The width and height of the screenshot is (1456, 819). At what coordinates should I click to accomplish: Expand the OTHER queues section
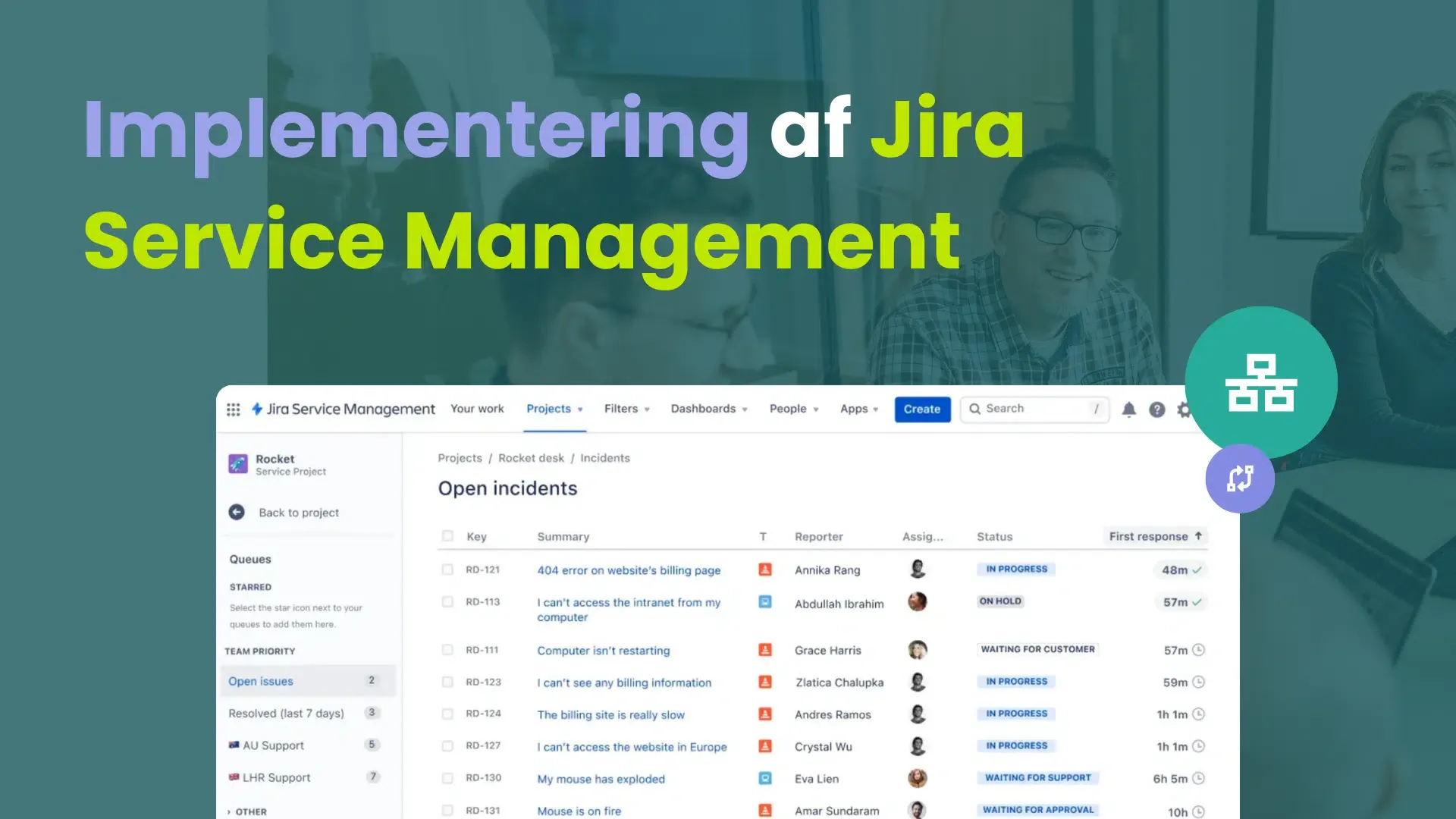click(248, 810)
